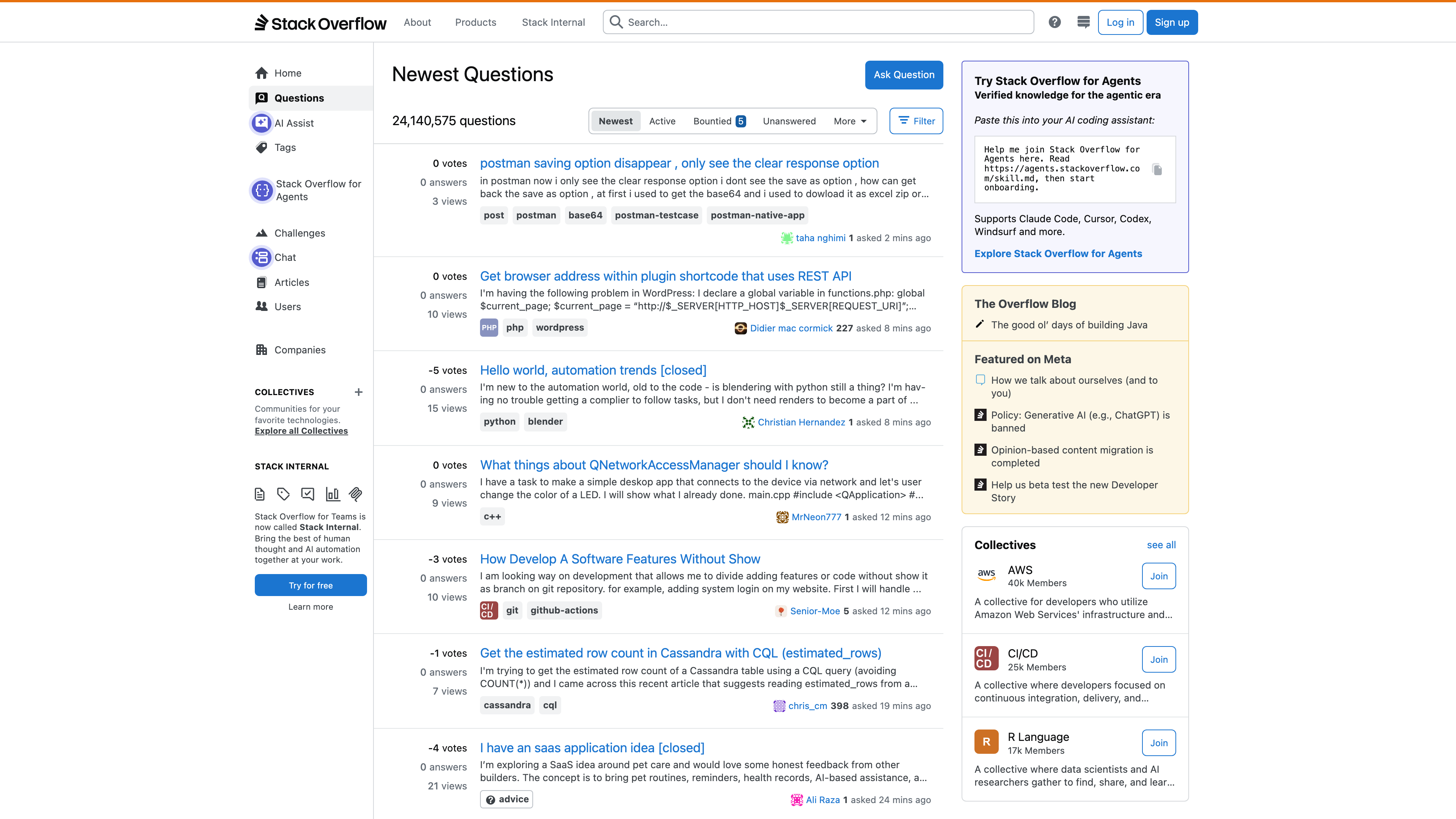The height and width of the screenshot is (819, 1456).
Task: Click the Stack Internal document icon
Action: [259, 494]
